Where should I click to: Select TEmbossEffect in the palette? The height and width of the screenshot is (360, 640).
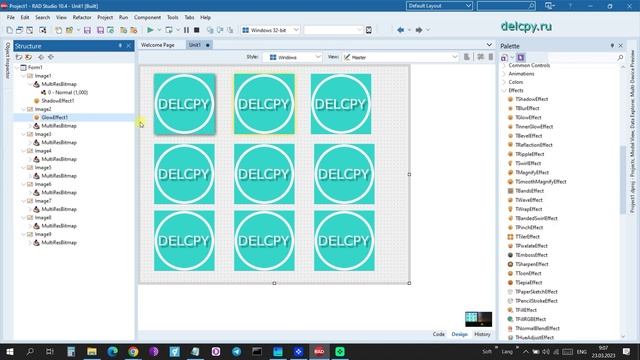pyautogui.click(x=531, y=255)
